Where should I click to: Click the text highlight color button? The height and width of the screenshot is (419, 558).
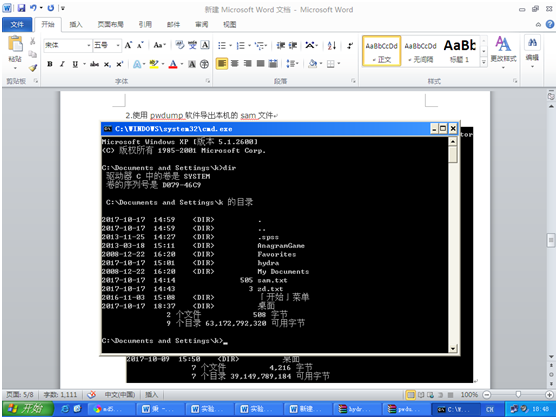click(x=154, y=64)
